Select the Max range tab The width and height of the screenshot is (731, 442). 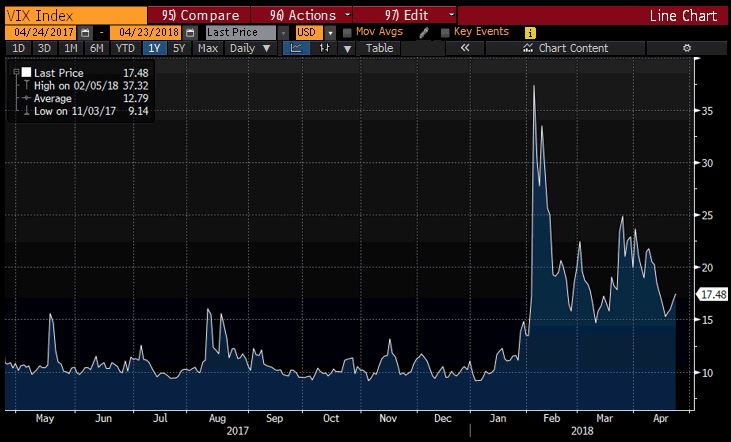pyautogui.click(x=207, y=48)
